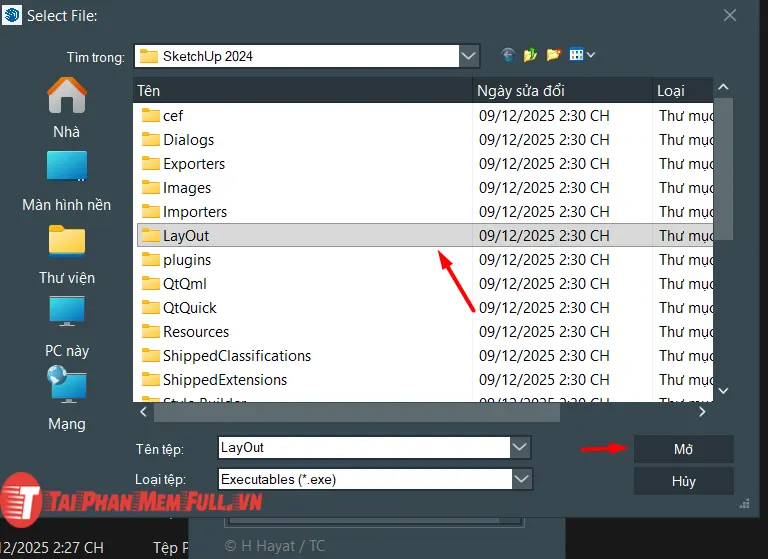Sort by the Loại column header

tap(683, 91)
